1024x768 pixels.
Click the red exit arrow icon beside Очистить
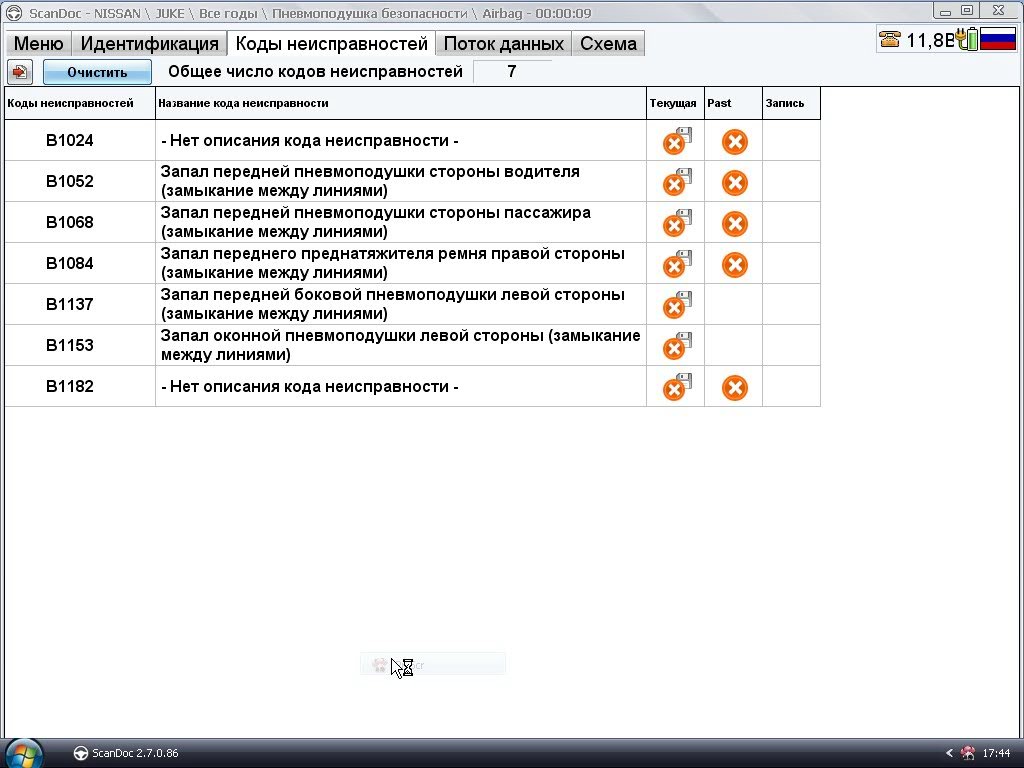pyautogui.click(x=20, y=72)
